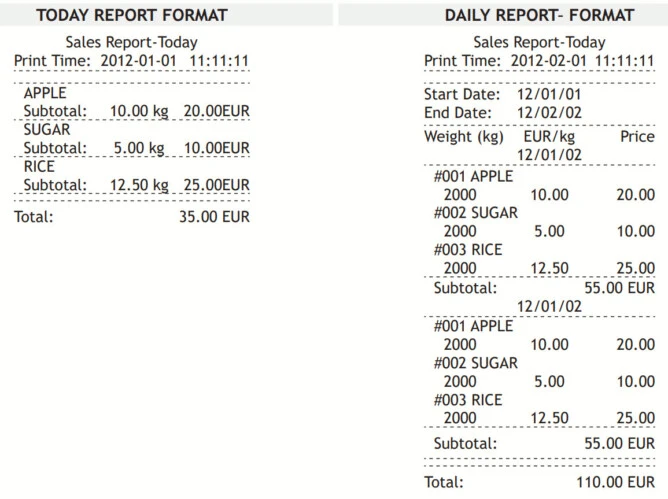Screen dimensions: 668x499
Task: Click the TODAY REPORT FORMAT header
Action: [132, 15]
